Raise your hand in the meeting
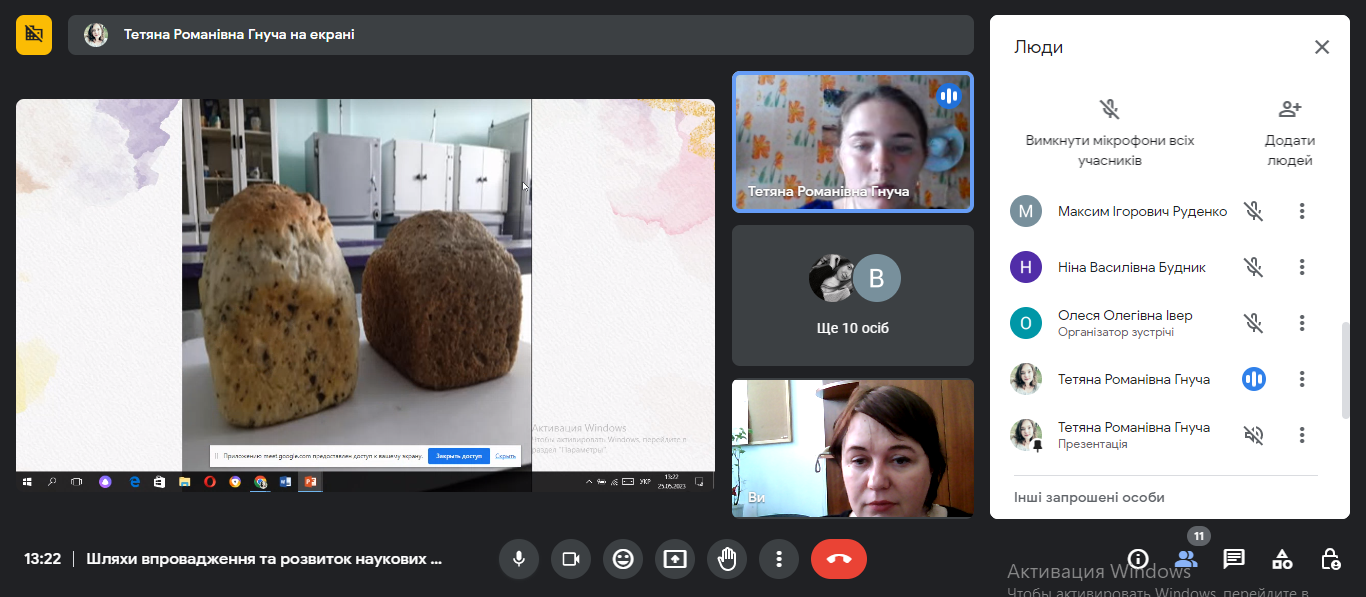The height and width of the screenshot is (597, 1366). 727,559
